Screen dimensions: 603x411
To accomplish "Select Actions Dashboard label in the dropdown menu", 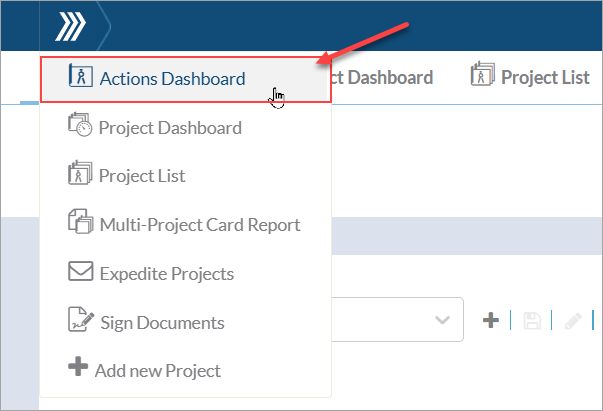I will click(x=172, y=79).
